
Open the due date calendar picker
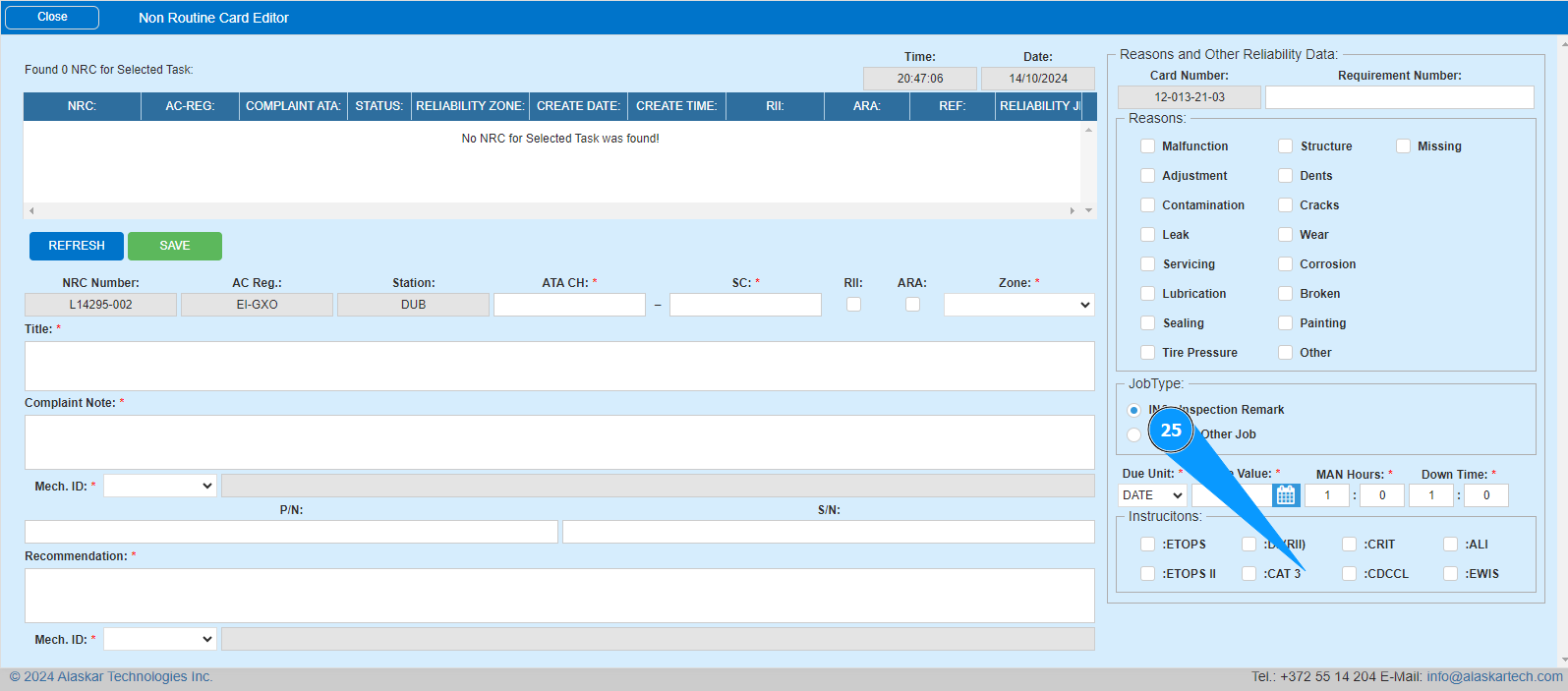(1286, 495)
